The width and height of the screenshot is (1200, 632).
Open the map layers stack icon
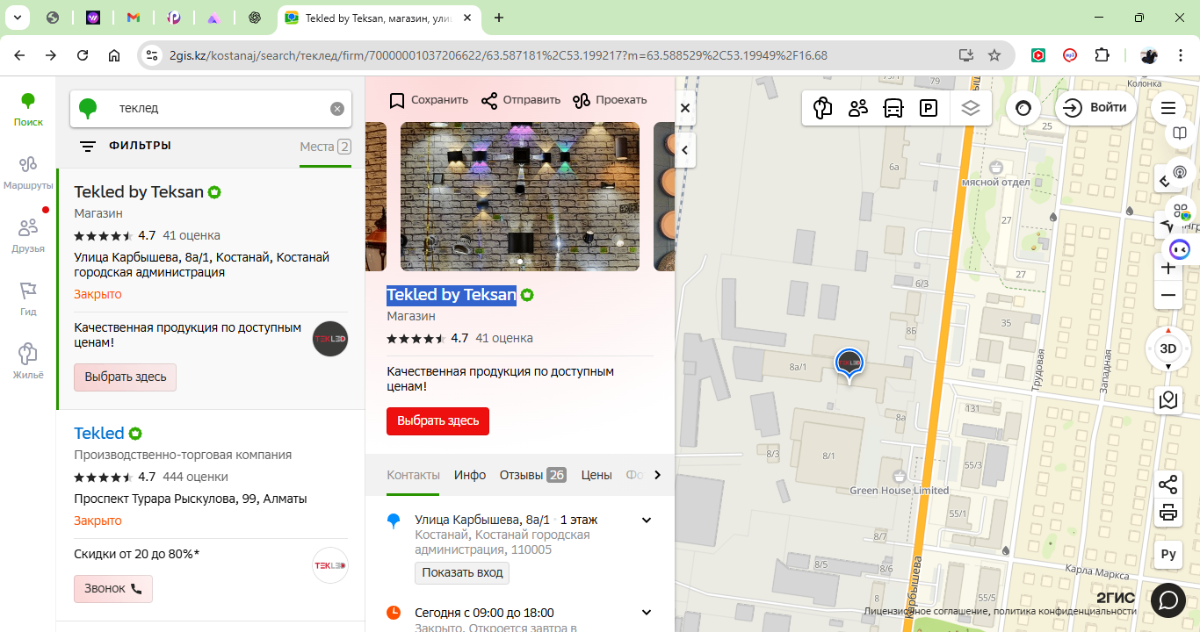click(970, 108)
